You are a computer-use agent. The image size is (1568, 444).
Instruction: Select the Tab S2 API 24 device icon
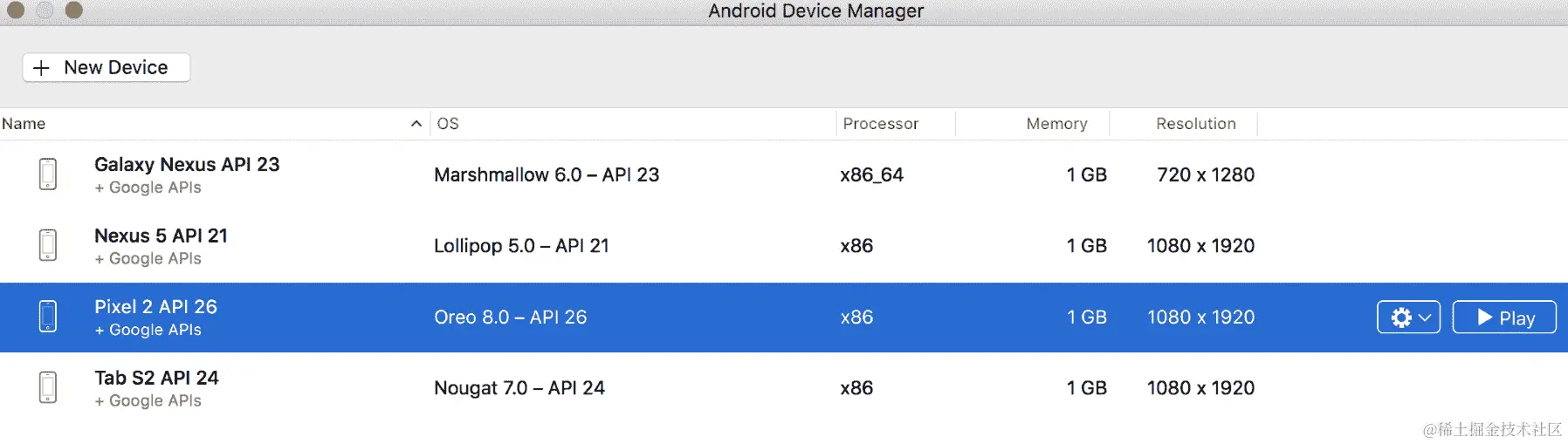(49, 387)
